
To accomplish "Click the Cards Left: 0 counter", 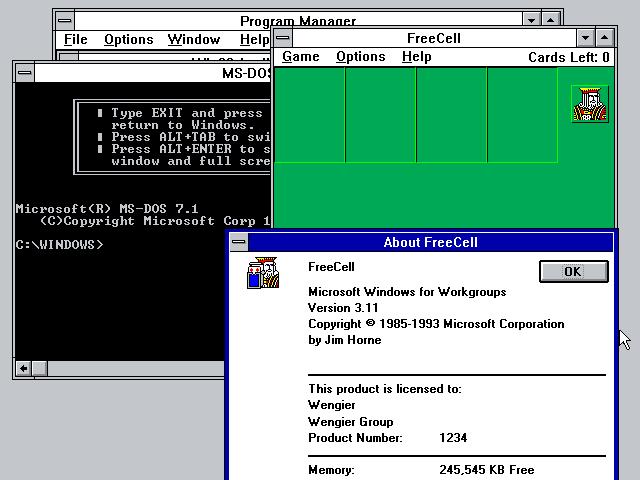I will click(x=569, y=57).
